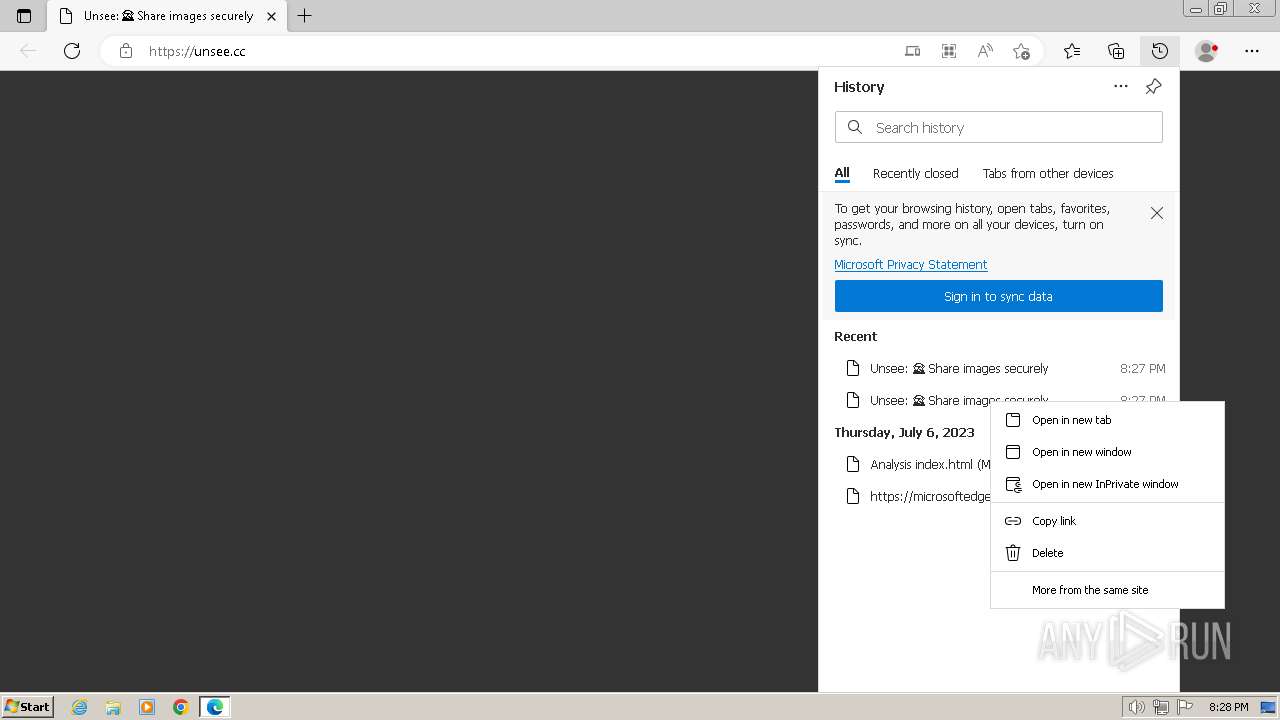Click the Windows Start button
1280x720 pixels.
coord(27,706)
